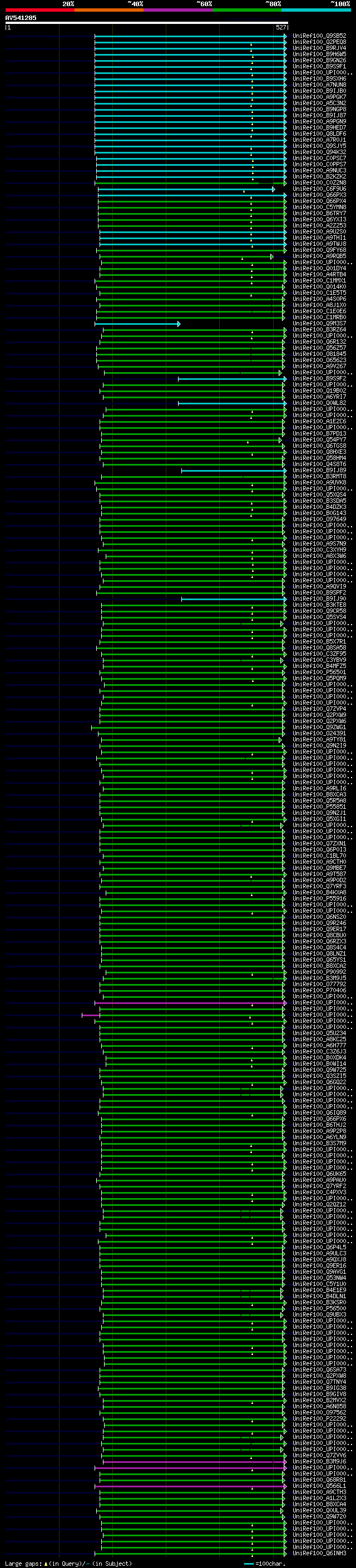Click the Large gaps legend text
Screen dimensions: 356x1568
(24, 1564)
